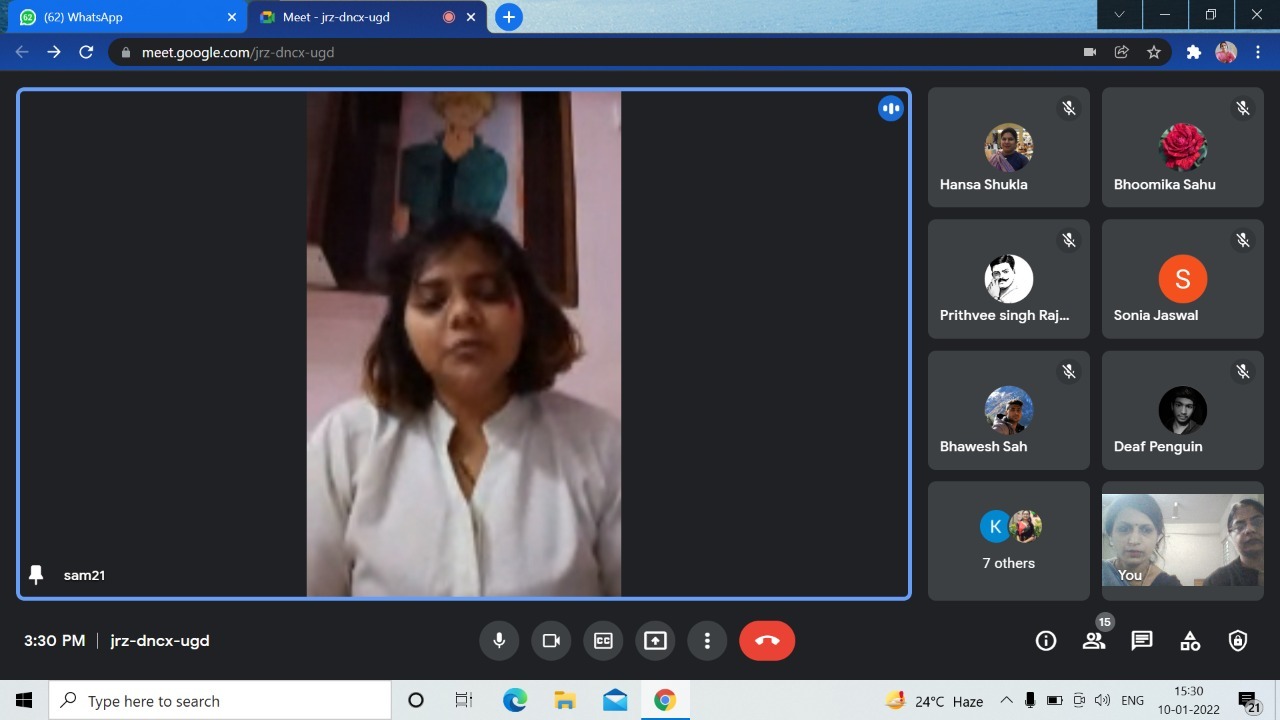
Task: Switch to the WhatsApp browser tab
Action: (127, 17)
